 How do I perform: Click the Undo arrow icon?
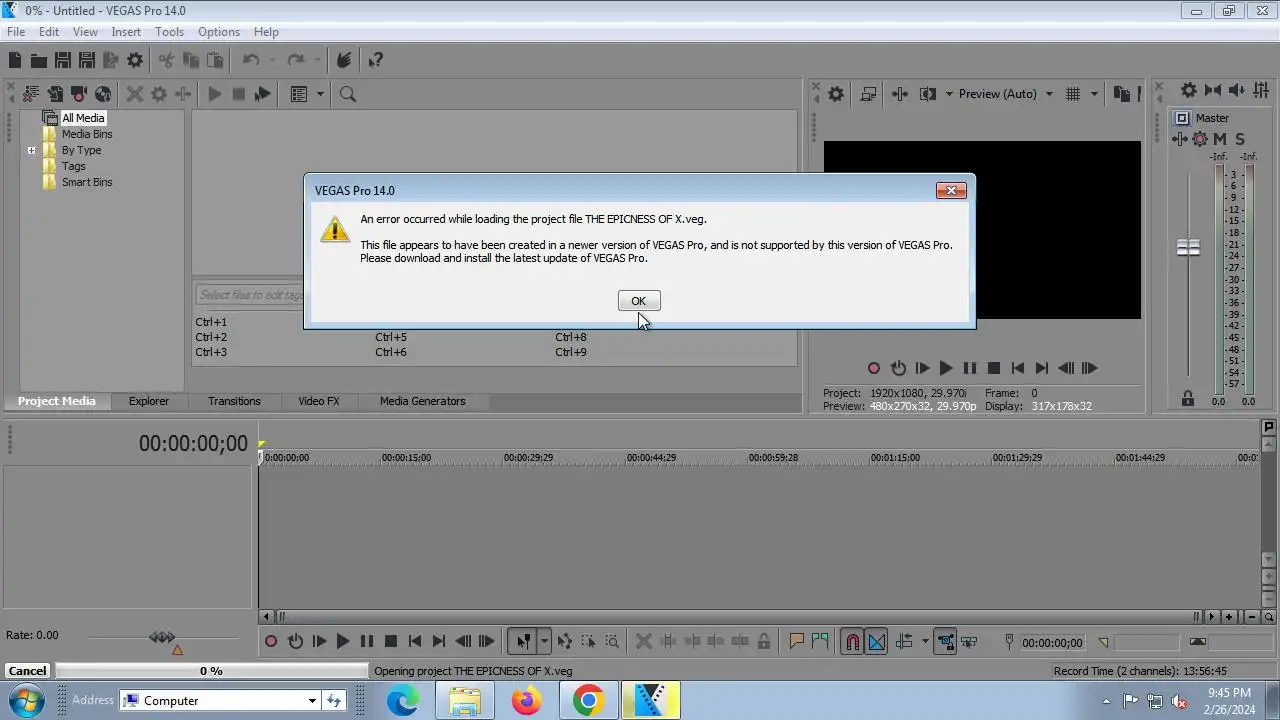[x=251, y=61]
